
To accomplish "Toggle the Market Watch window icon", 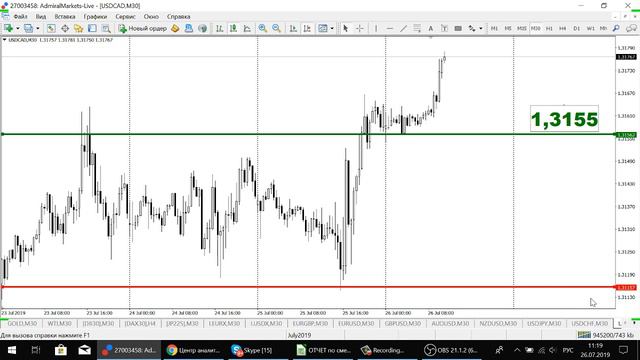I will 51,28.
